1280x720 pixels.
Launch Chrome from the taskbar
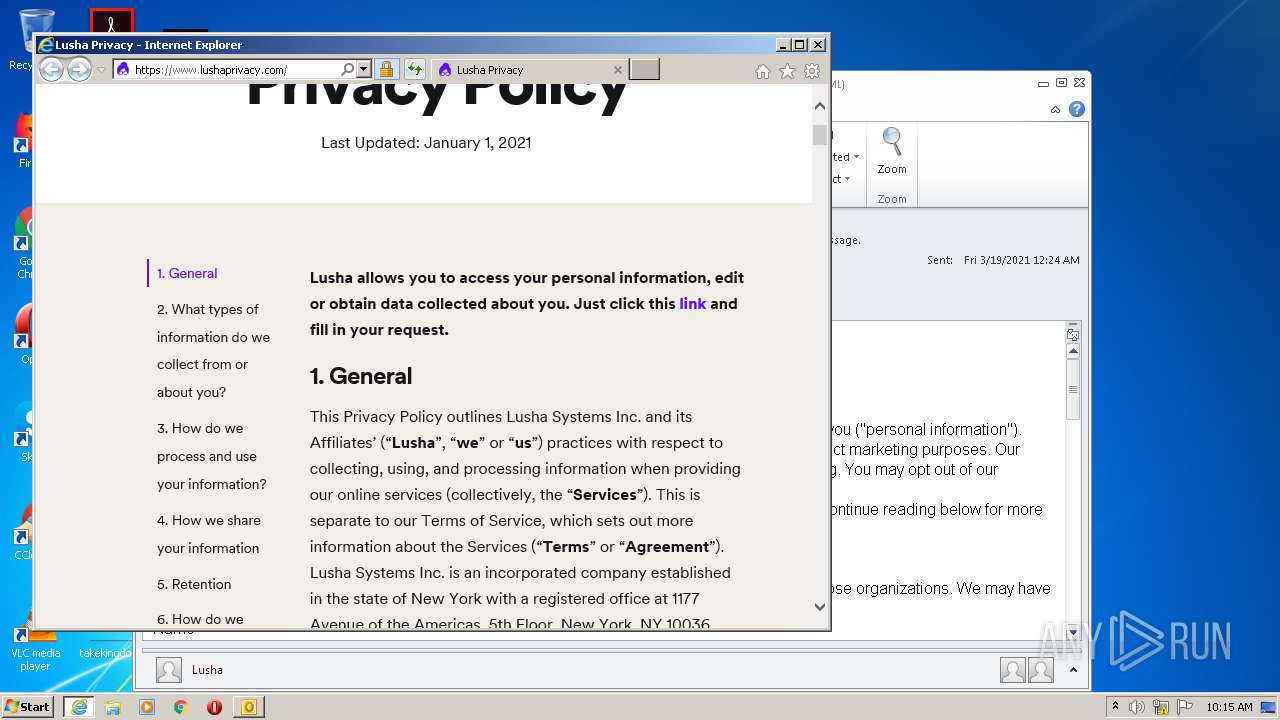click(x=181, y=706)
